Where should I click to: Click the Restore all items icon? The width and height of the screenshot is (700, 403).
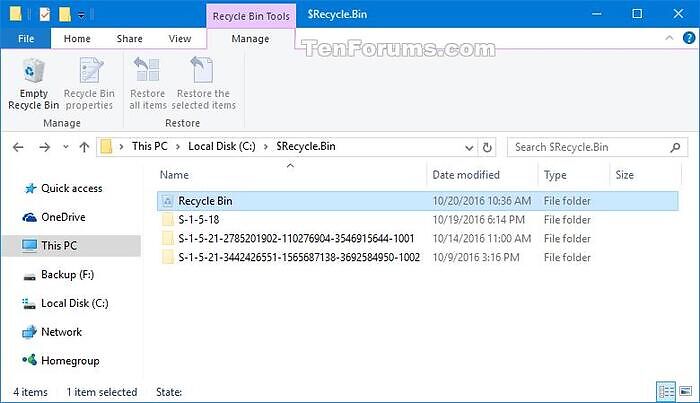pos(148,80)
